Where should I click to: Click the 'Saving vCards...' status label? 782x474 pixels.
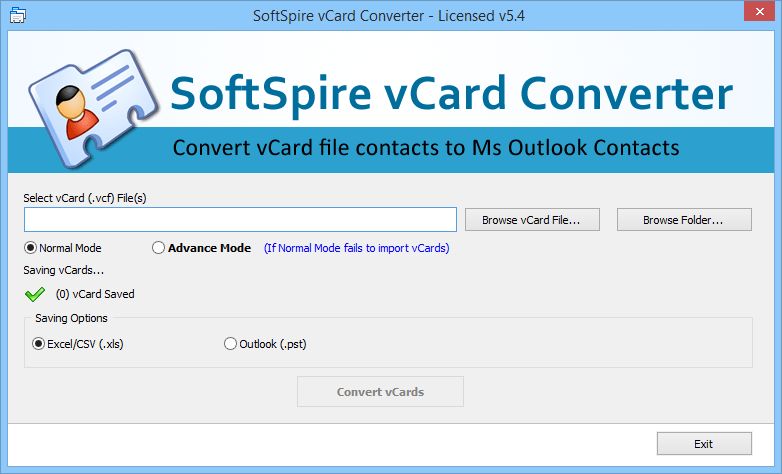[63, 270]
